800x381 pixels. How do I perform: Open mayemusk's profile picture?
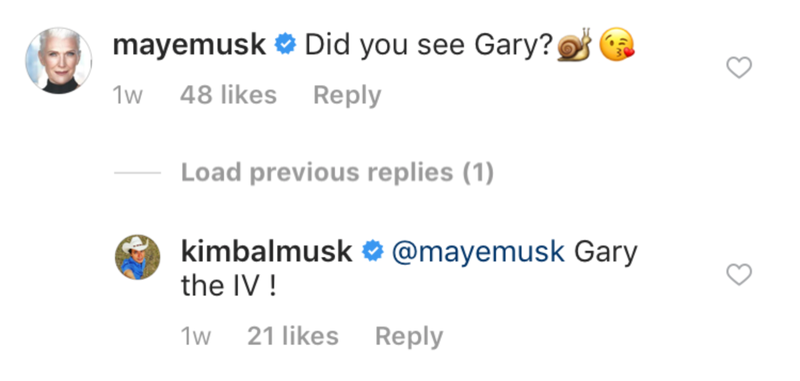tap(59, 60)
